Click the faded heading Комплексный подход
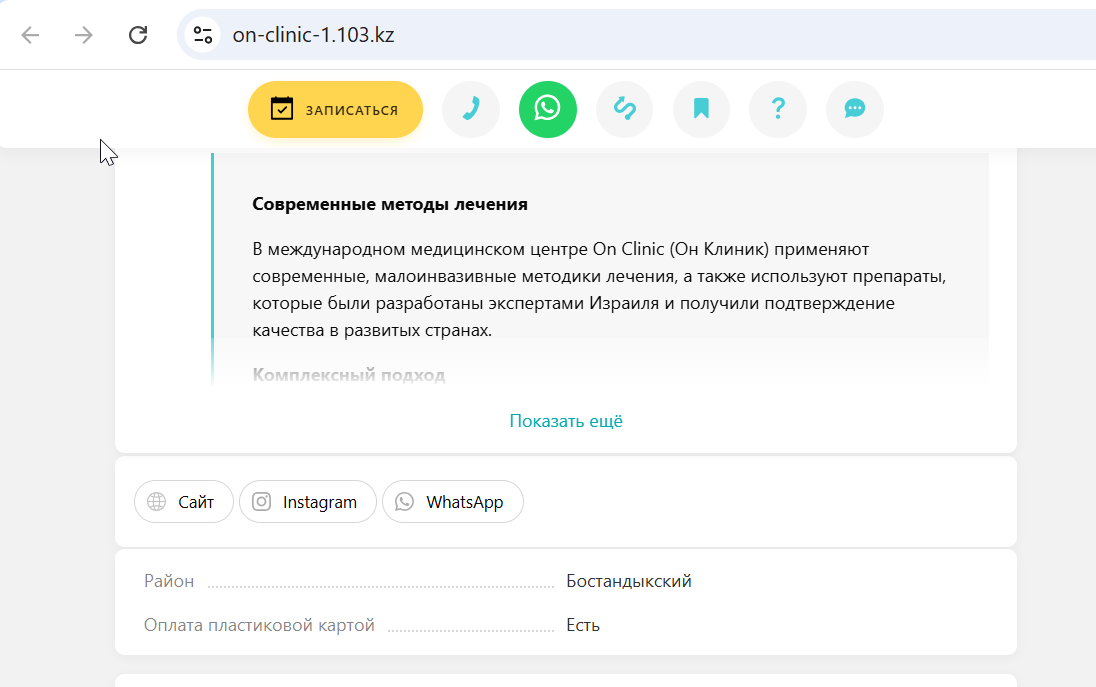The width and height of the screenshot is (1096, 687). (349, 375)
